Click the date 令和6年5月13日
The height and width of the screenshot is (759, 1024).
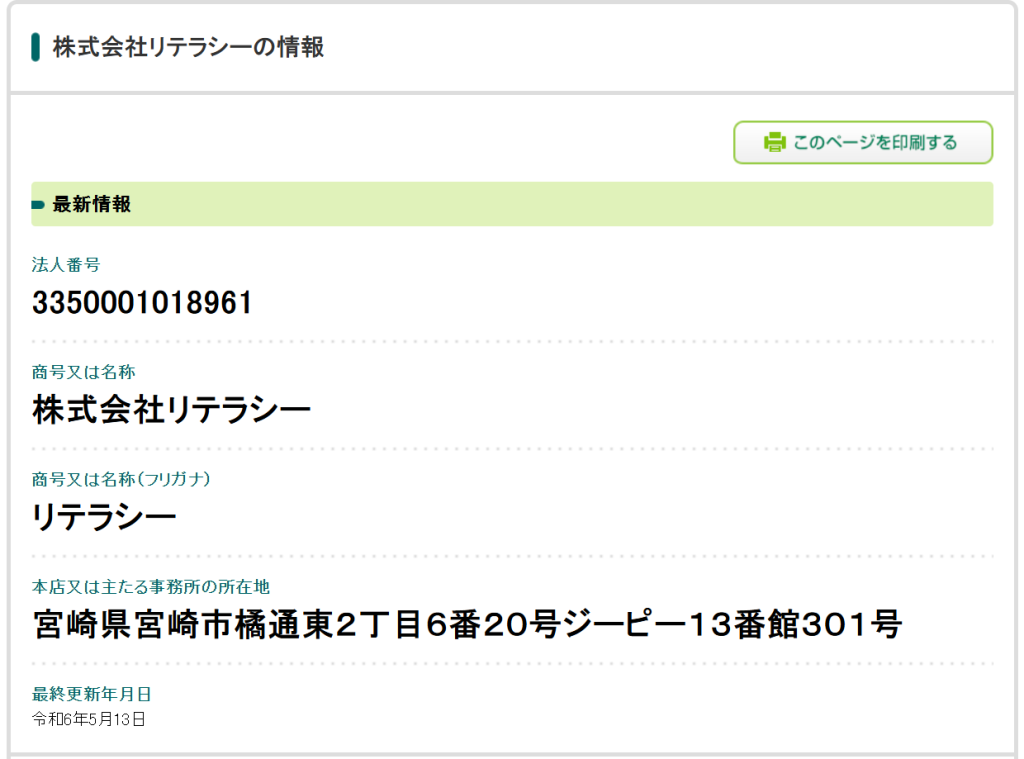tap(89, 720)
